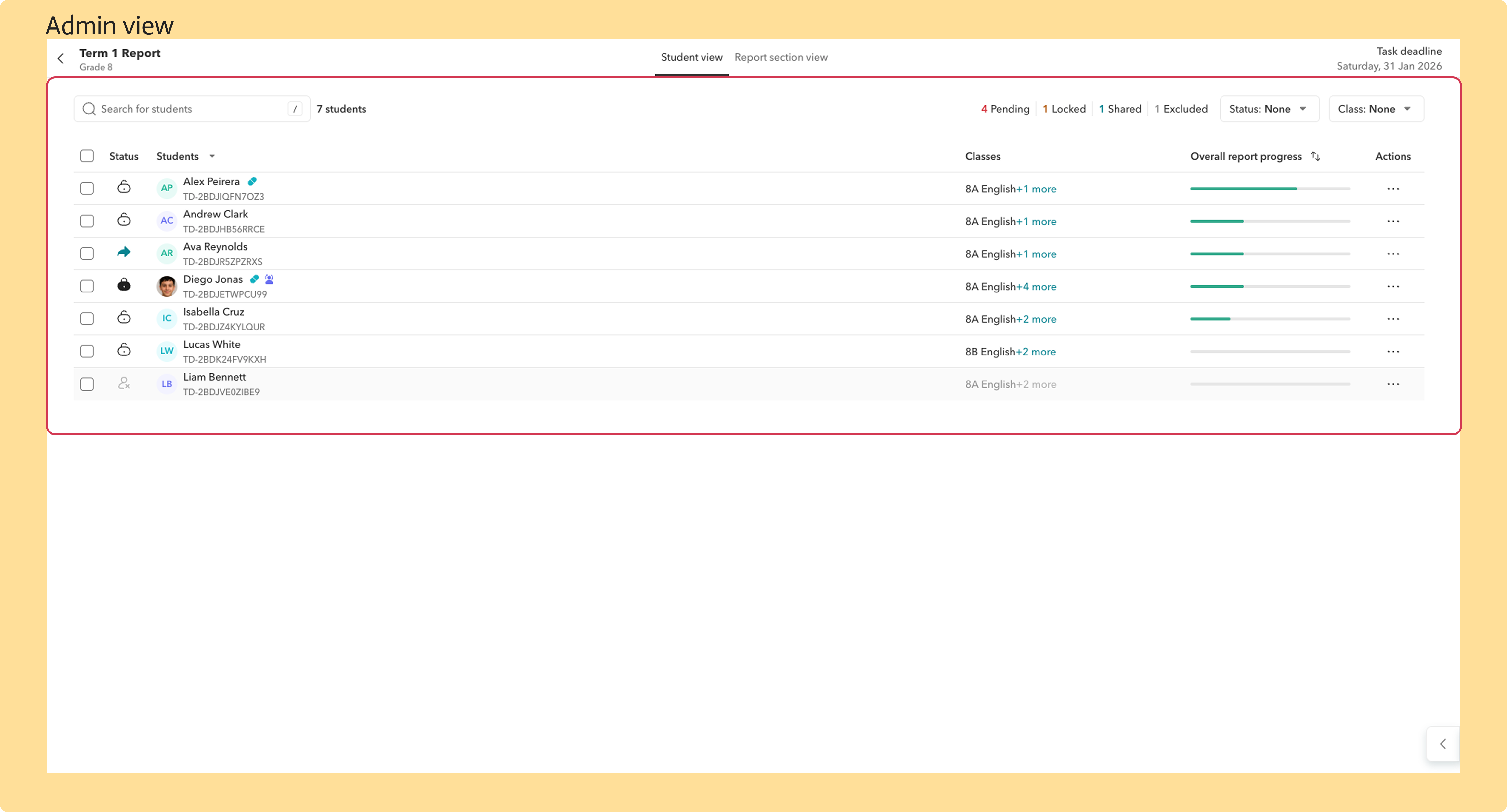The image size is (1507, 812).
Task: Tick the select-all students checkbox in header
Action: point(87,156)
